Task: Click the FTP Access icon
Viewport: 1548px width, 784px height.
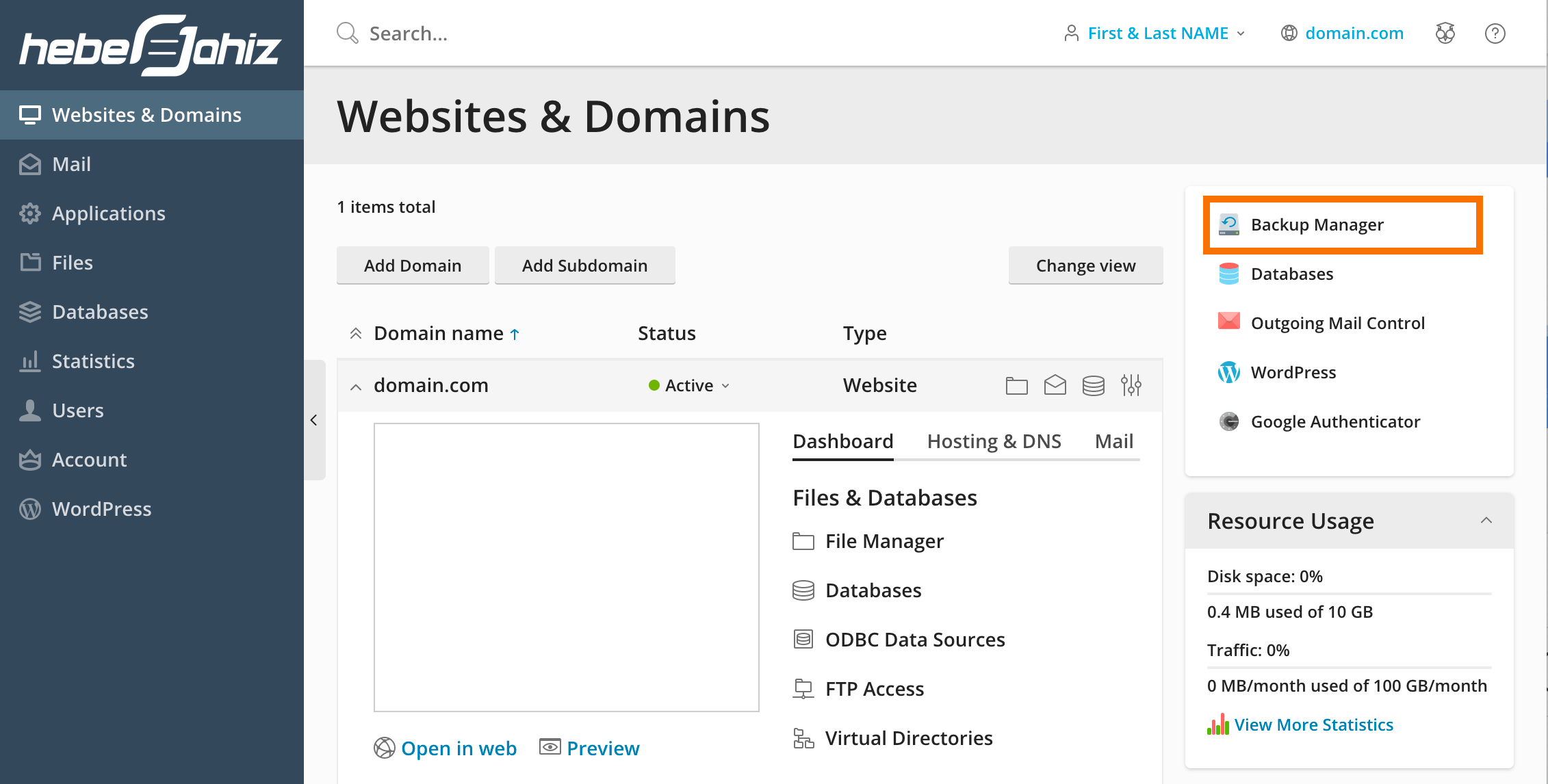Action: coord(803,689)
